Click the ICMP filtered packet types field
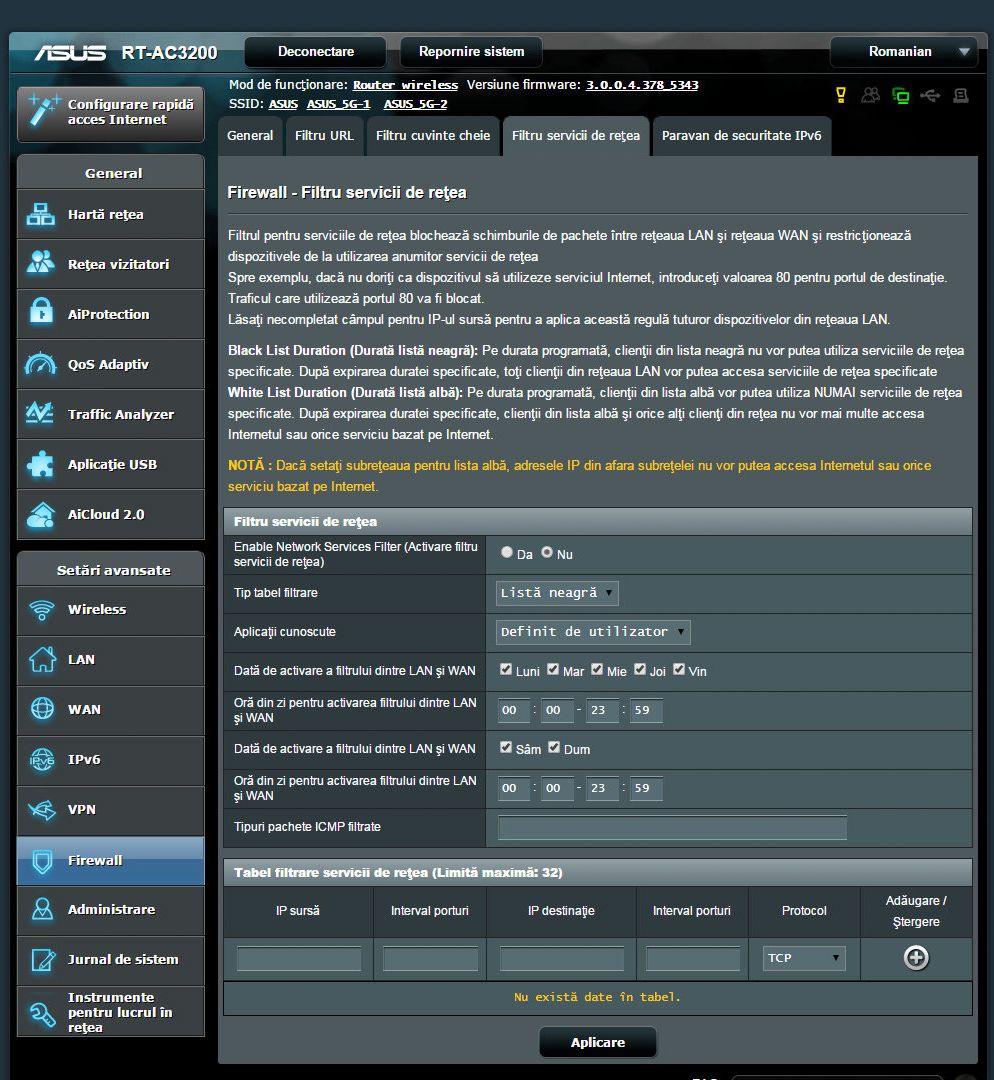This screenshot has width=994, height=1080. click(x=672, y=828)
